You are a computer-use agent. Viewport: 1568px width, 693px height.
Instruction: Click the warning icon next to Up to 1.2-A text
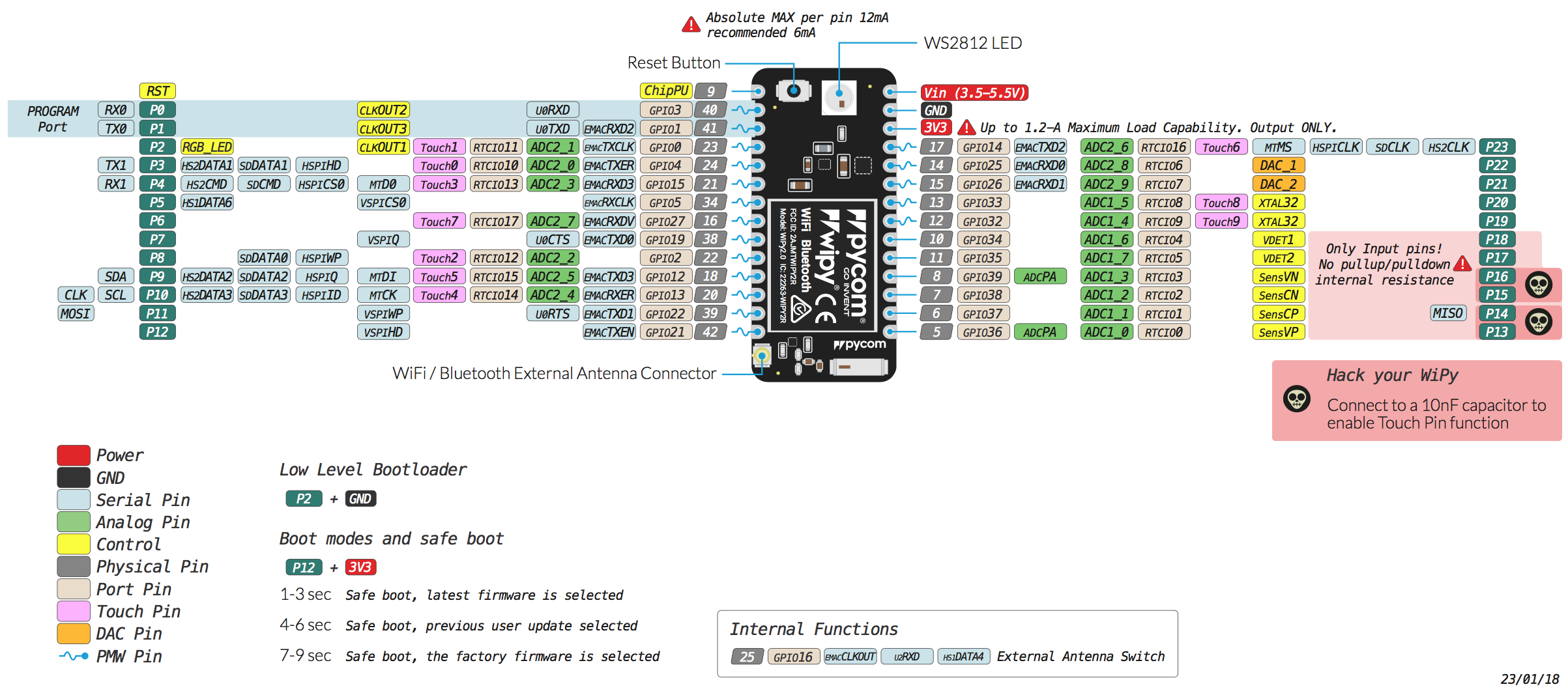[x=966, y=128]
